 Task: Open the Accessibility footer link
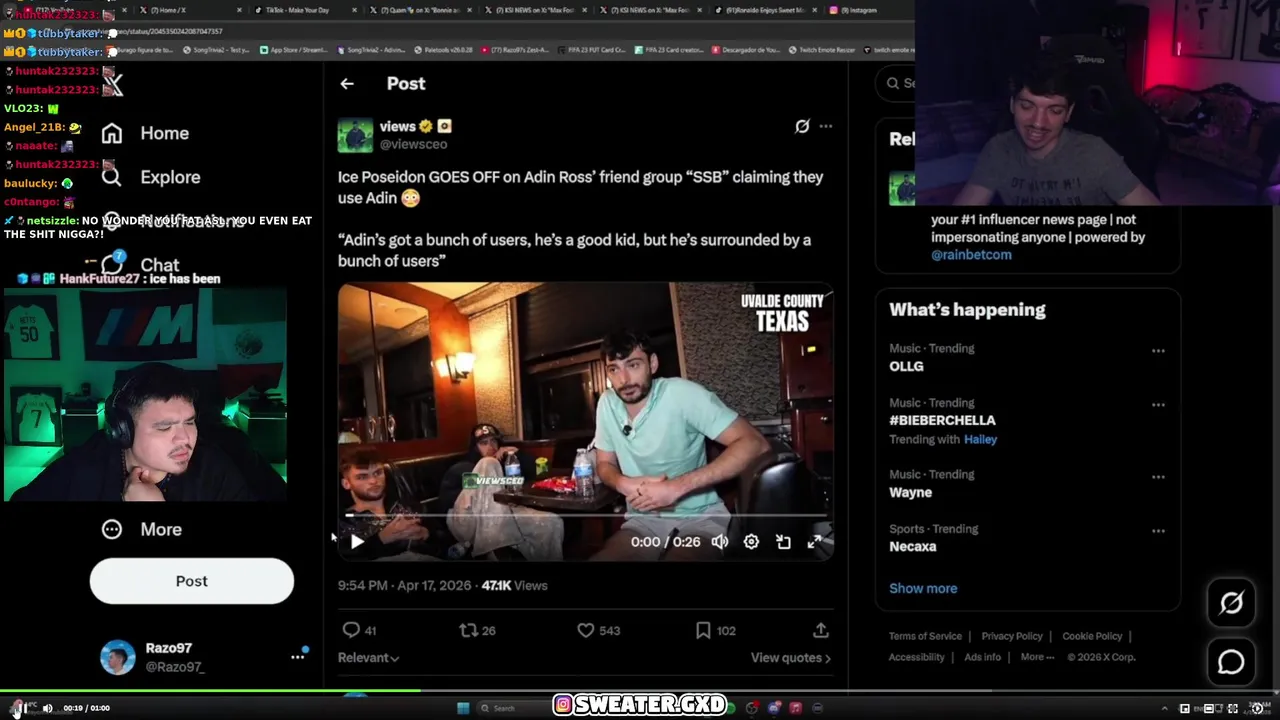click(x=916, y=657)
